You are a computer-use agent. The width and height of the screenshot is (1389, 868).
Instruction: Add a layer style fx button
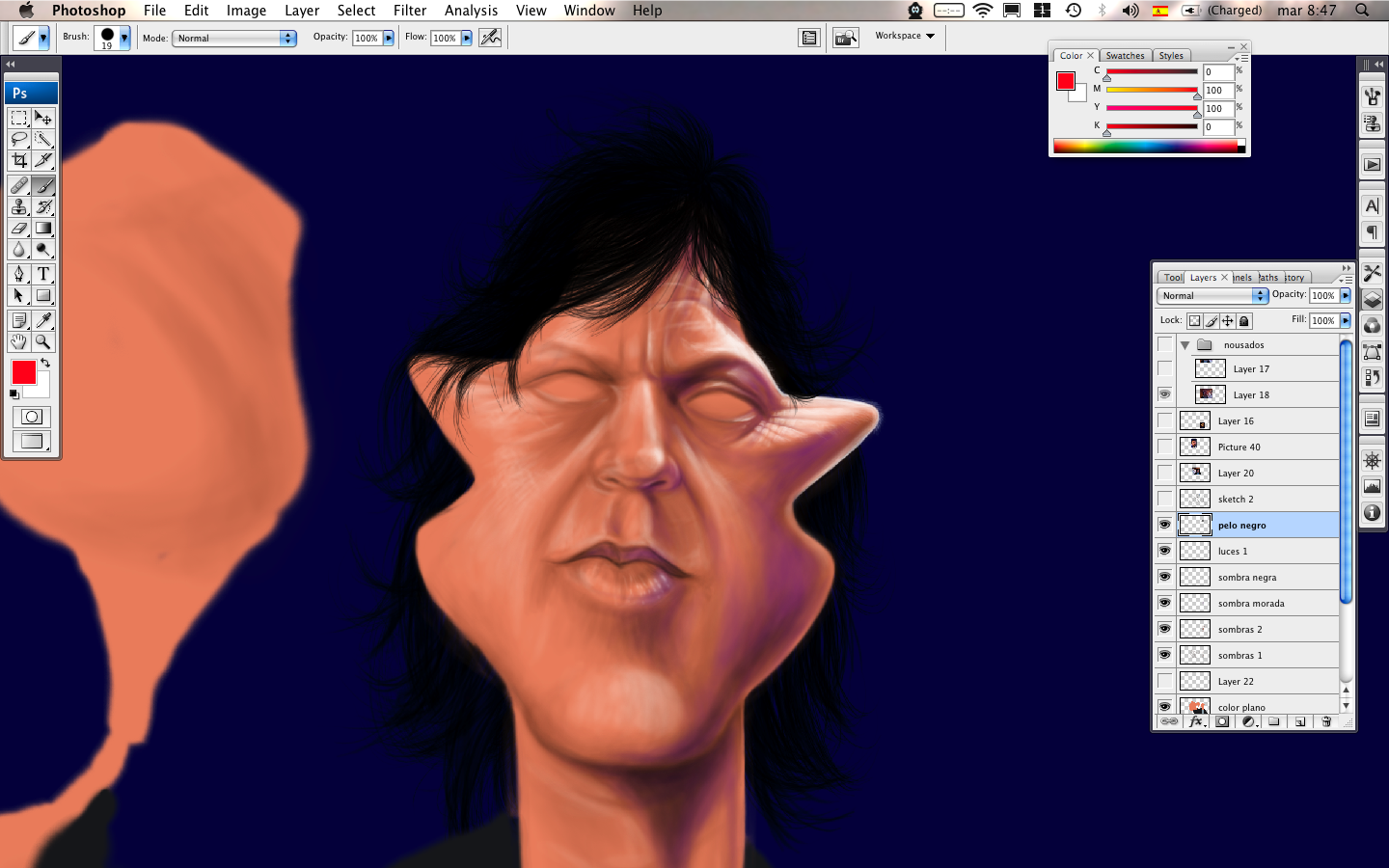(1196, 721)
